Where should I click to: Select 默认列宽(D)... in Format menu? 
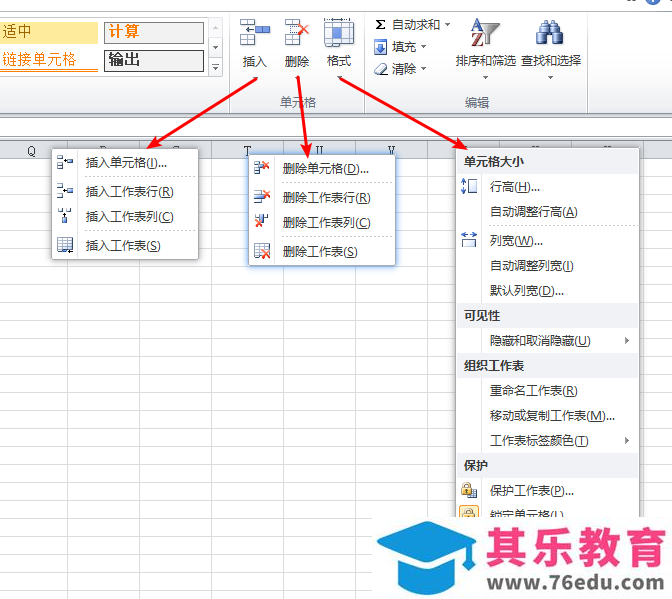click(548, 291)
